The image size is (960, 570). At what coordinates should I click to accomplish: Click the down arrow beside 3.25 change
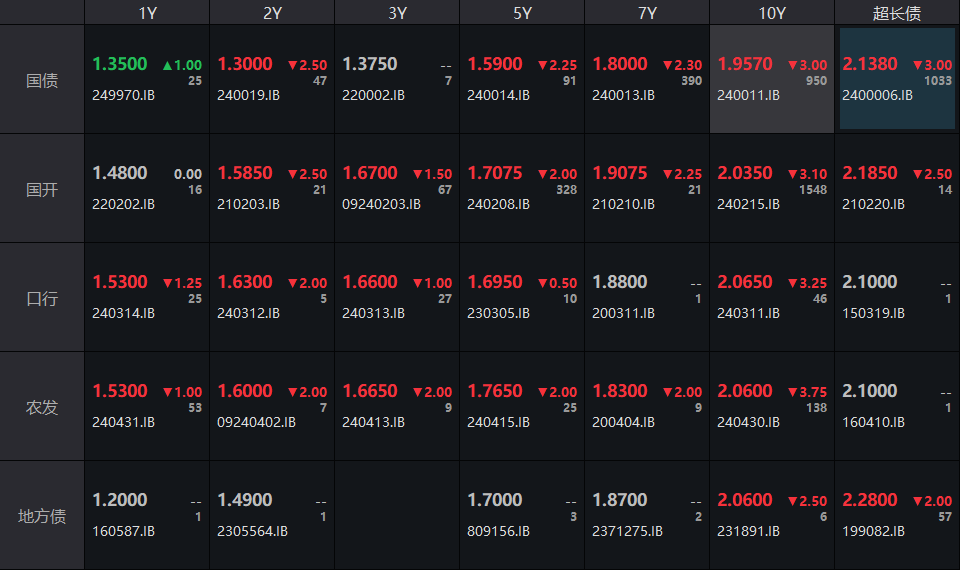click(x=793, y=283)
